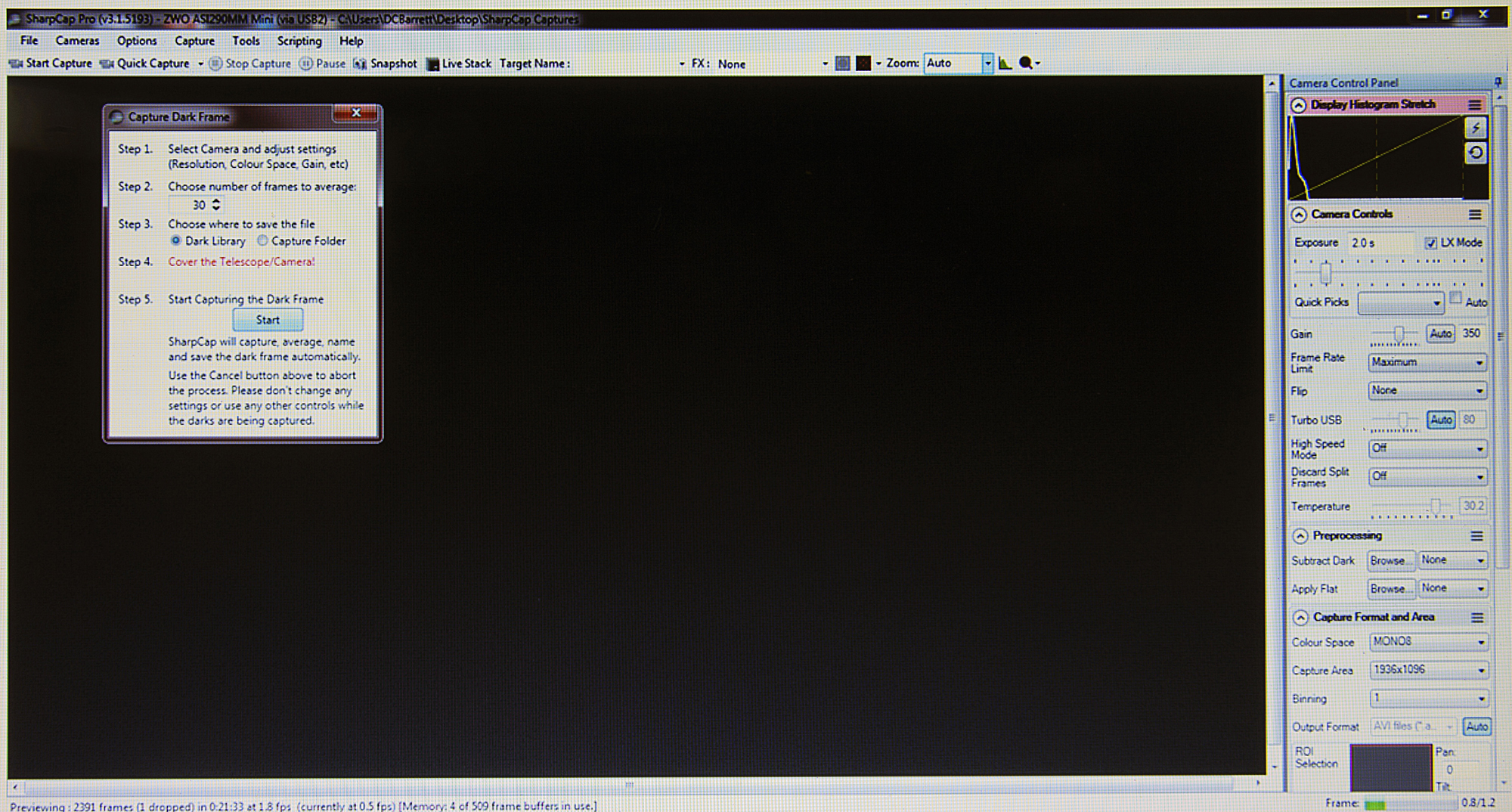The image size is (1512, 812).
Task: Open the Capture Area dropdown
Action: pos(1429,670)
